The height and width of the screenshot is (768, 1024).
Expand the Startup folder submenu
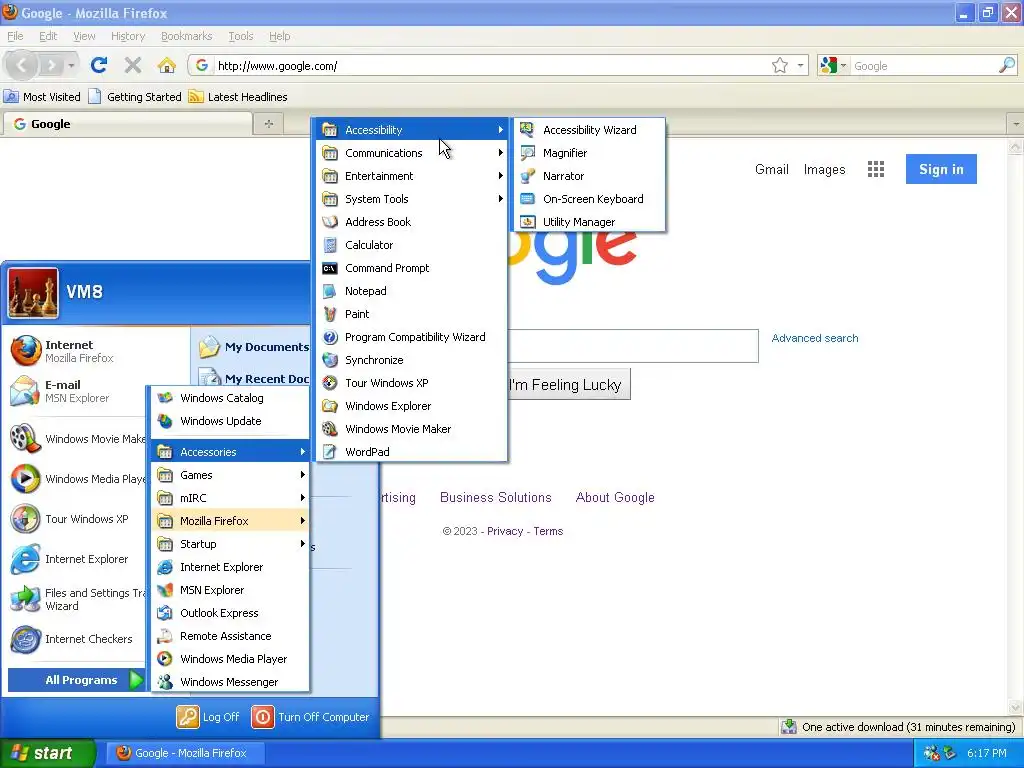click(231, 544)
